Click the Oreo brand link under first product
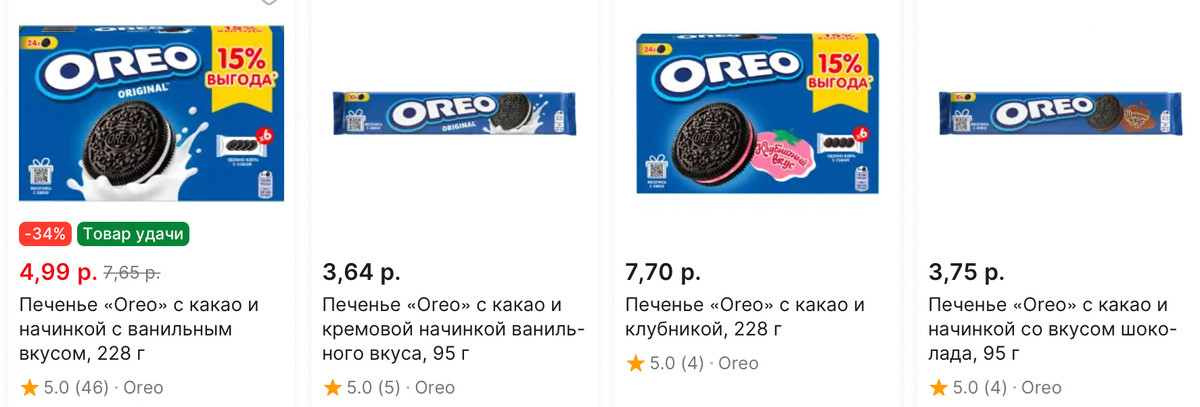 [x=143, y=387]
